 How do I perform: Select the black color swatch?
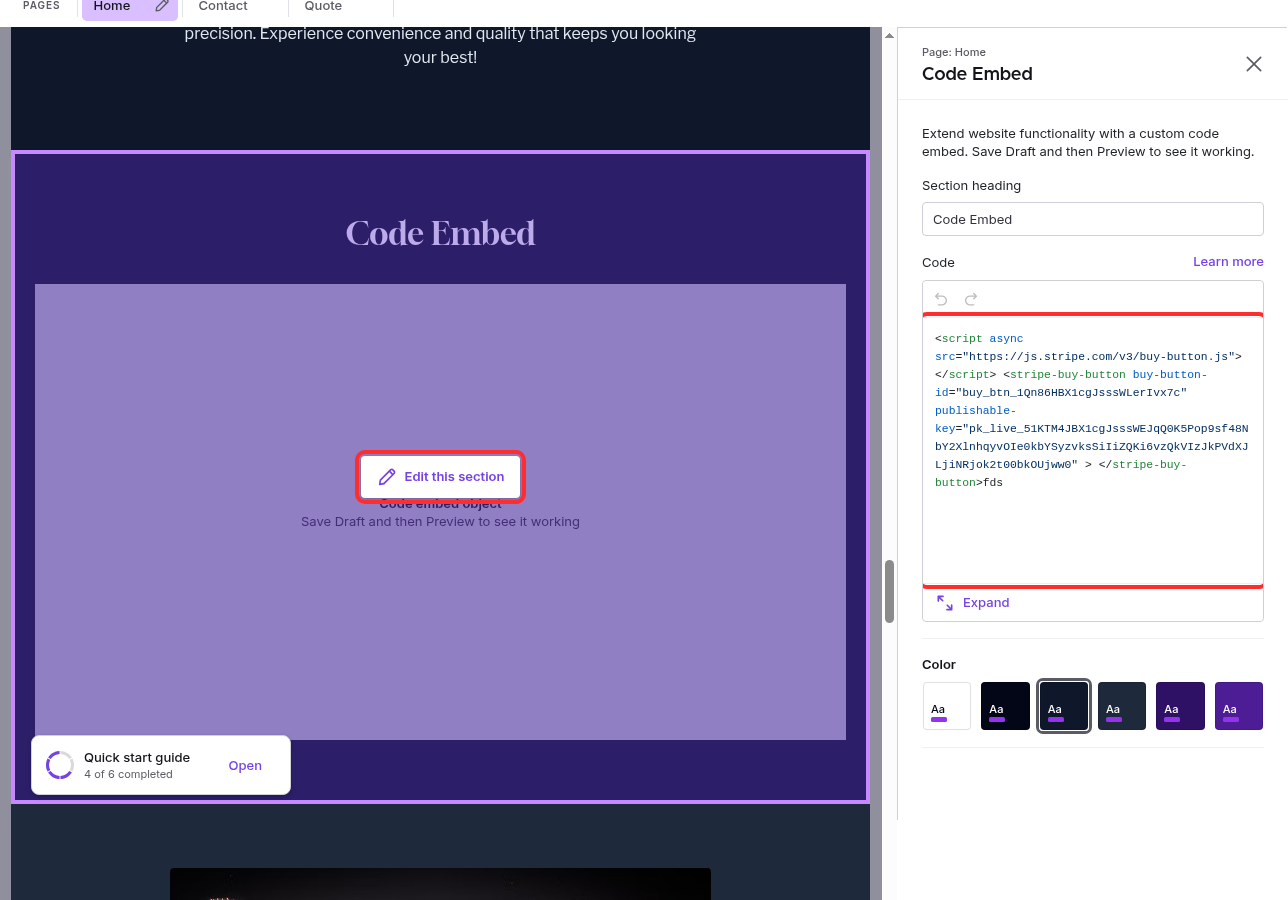point(1005,706)
